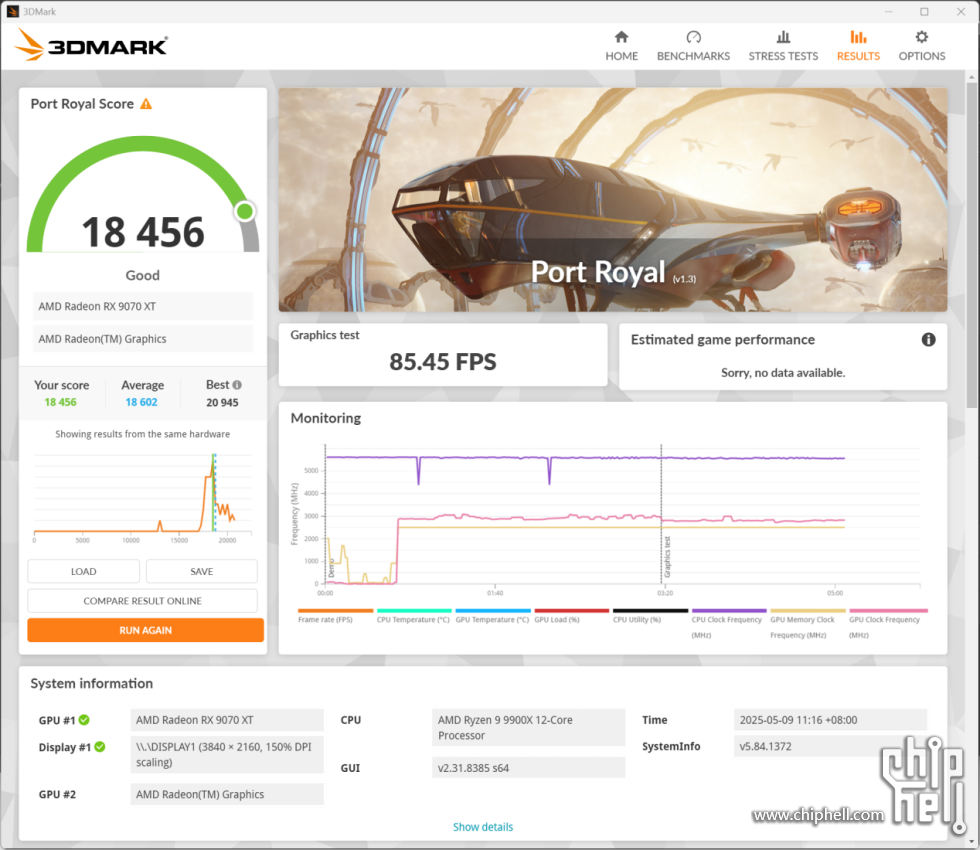980x850 pixels.
Task: Click the '85.45 FPS' graphics test result
Action: click(443, 362)
